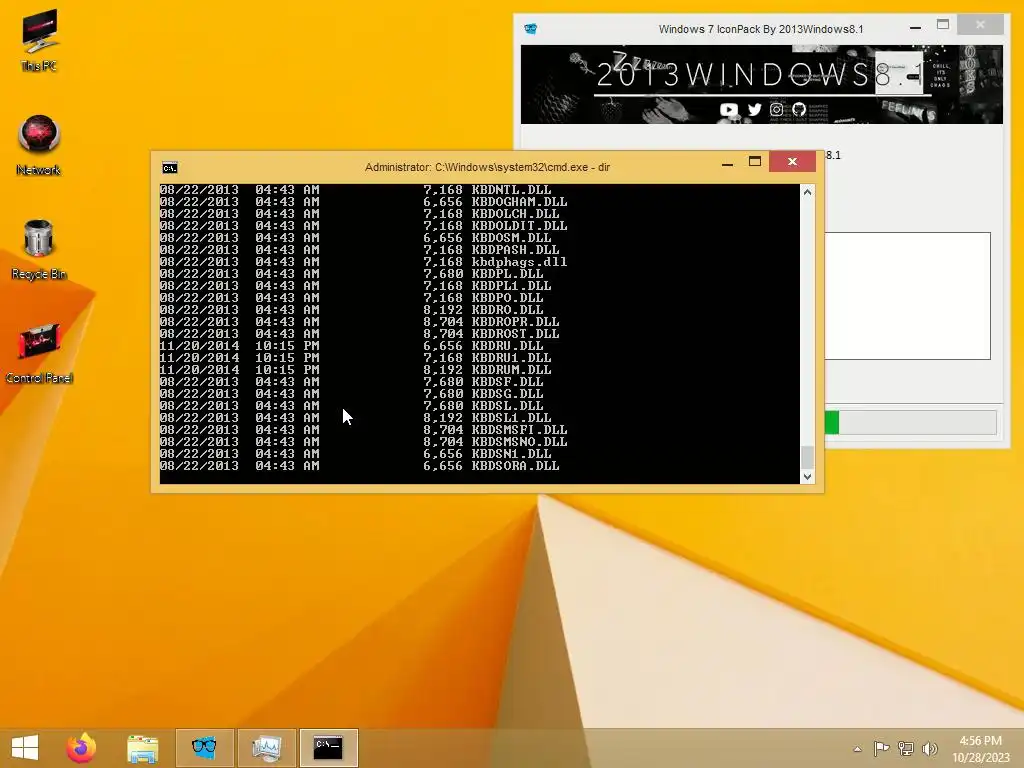This screenshot has width=1024, height=768.
Task: Click the KBDRUM.DLL entry
Action: tap(355, 370)
